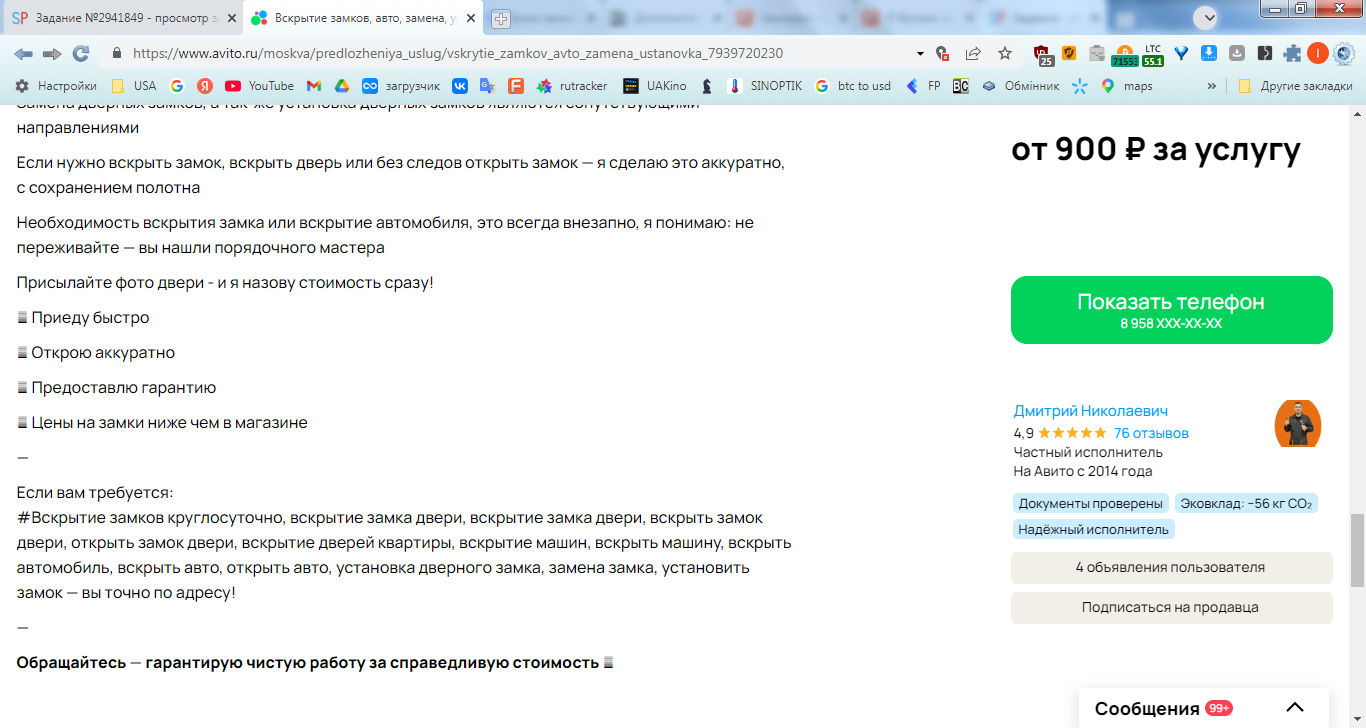Image resolution: width=1366 pixels, height=728 pixels.
Task: Open the orange browser profile avatar
Action: (x=1318, y=54)
